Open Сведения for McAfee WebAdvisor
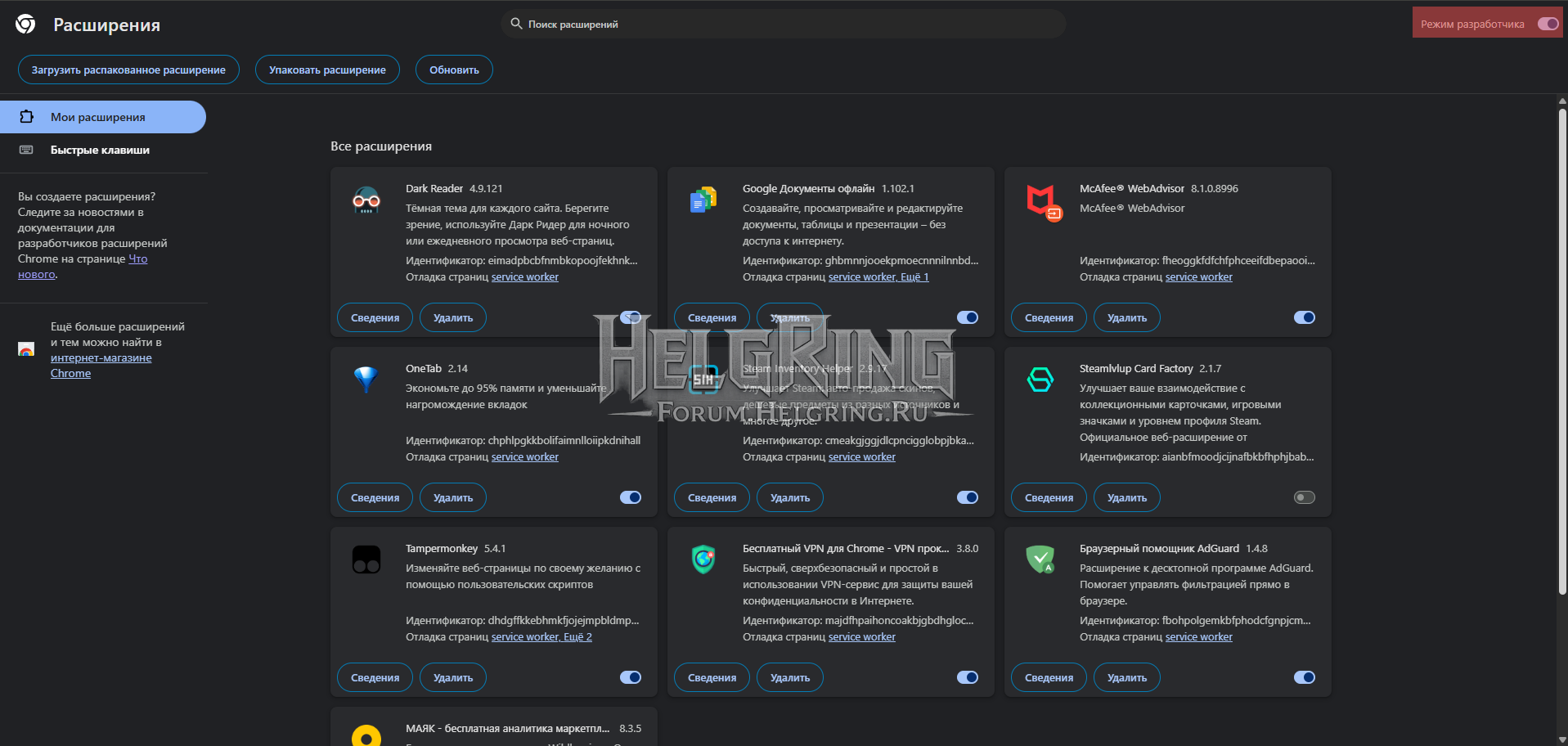 (x=1049, y=317)
